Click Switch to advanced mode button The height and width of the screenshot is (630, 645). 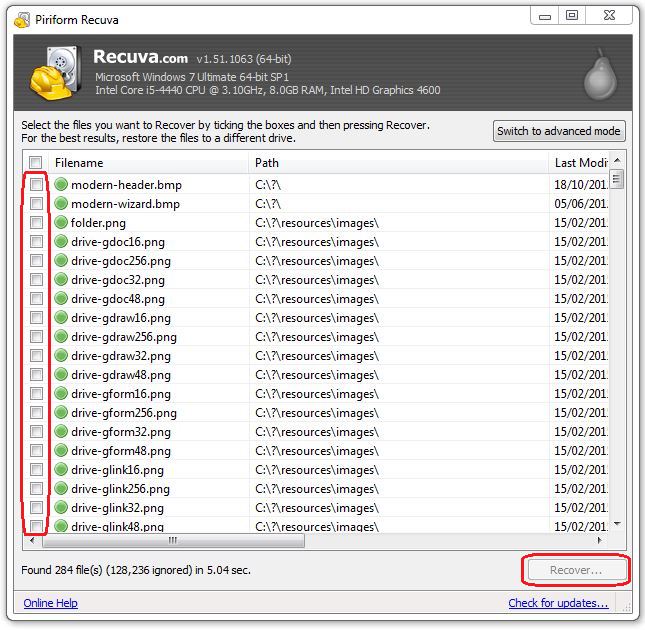point(559,131)
